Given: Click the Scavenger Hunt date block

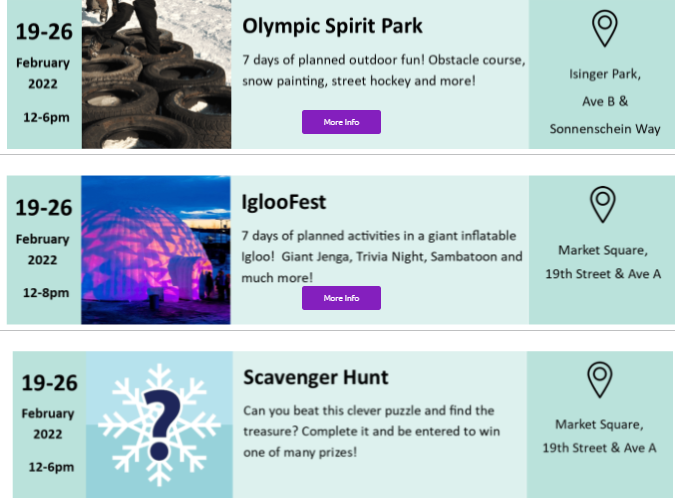Looking at the screenshot, I should (x=50, y=424).
